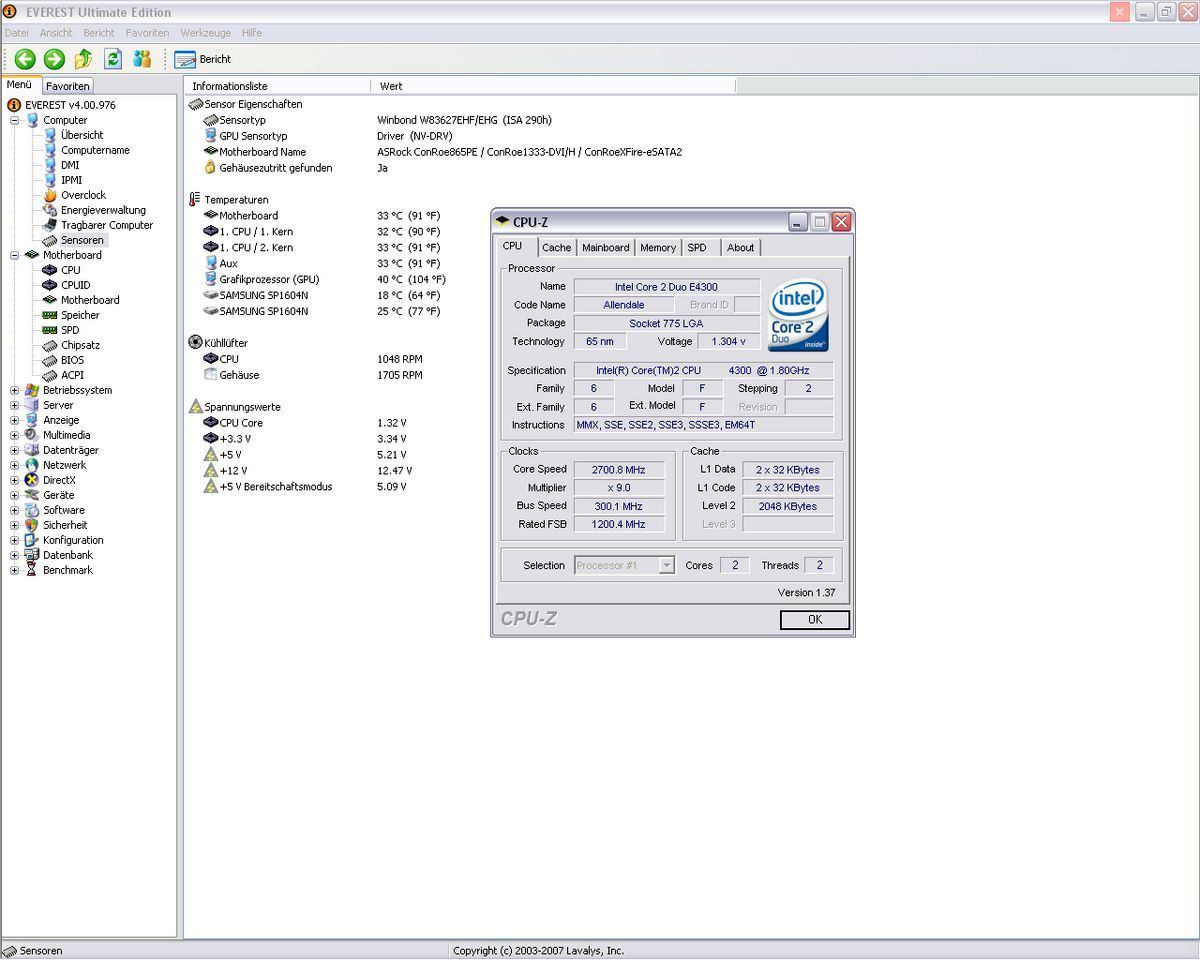Switch to the Menü tab in sidebar
The height and width of the screenshot is (960, 1200).
tap(20, 85)
